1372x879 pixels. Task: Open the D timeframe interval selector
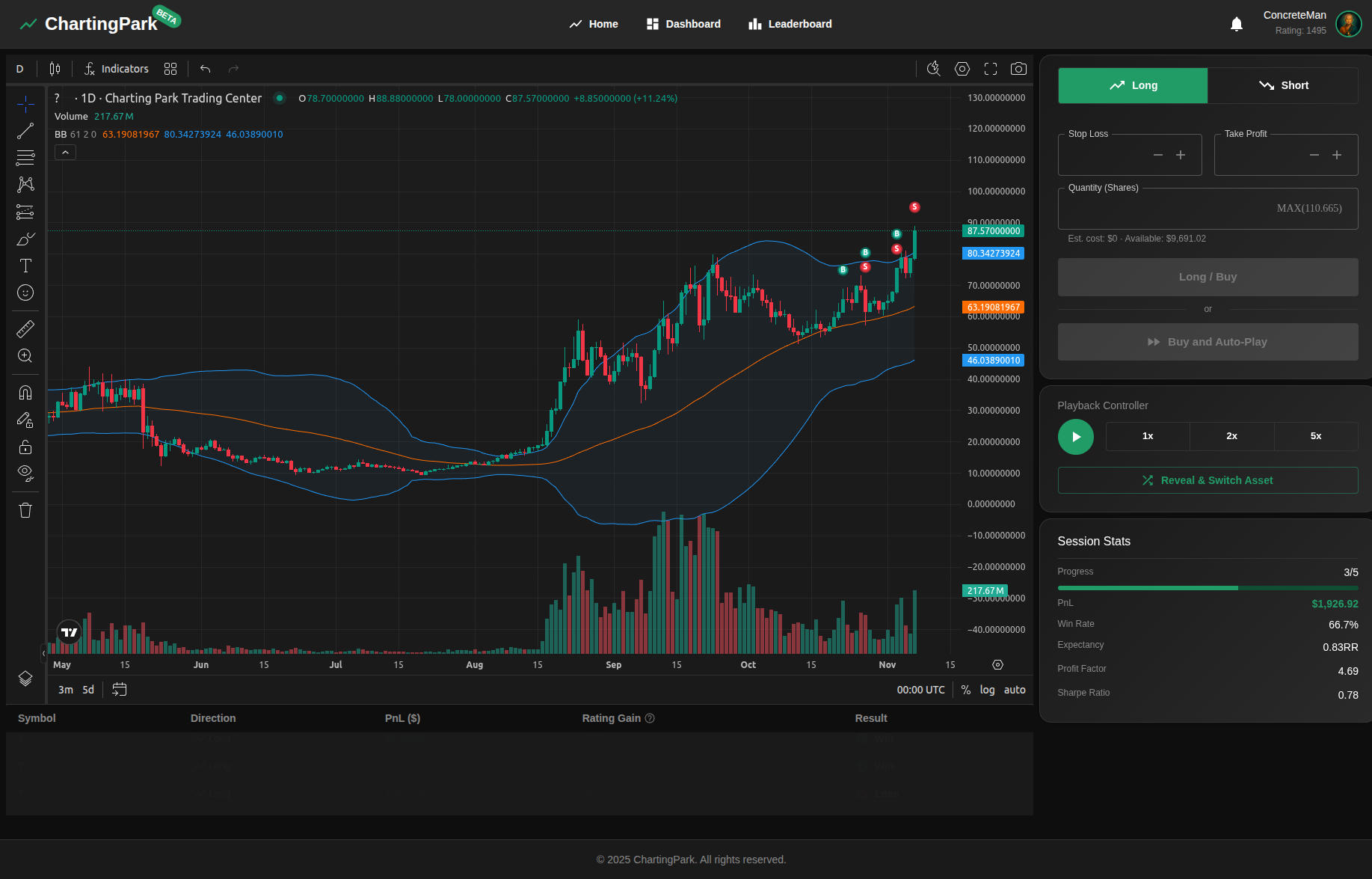point(20,69)
